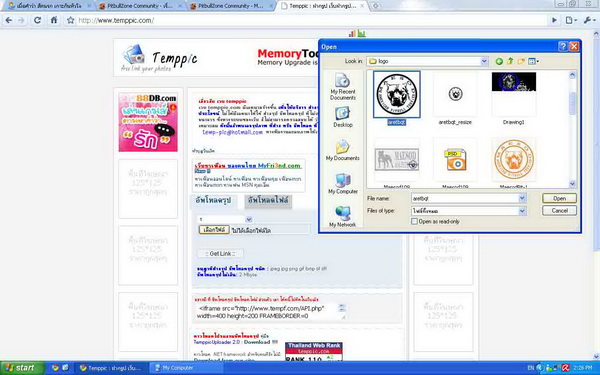Go to My Computer in places bar

(x=342, y=184)
